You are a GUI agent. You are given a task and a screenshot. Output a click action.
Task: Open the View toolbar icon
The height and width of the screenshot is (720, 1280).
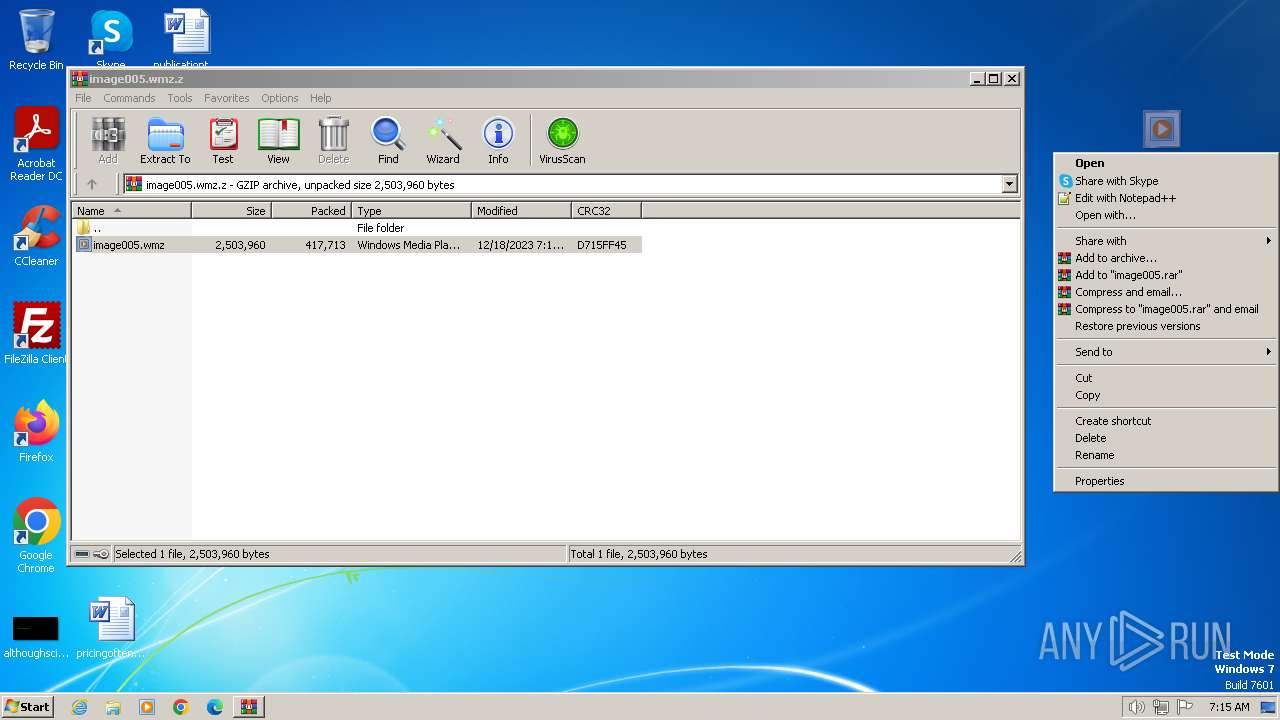(278, 141)
